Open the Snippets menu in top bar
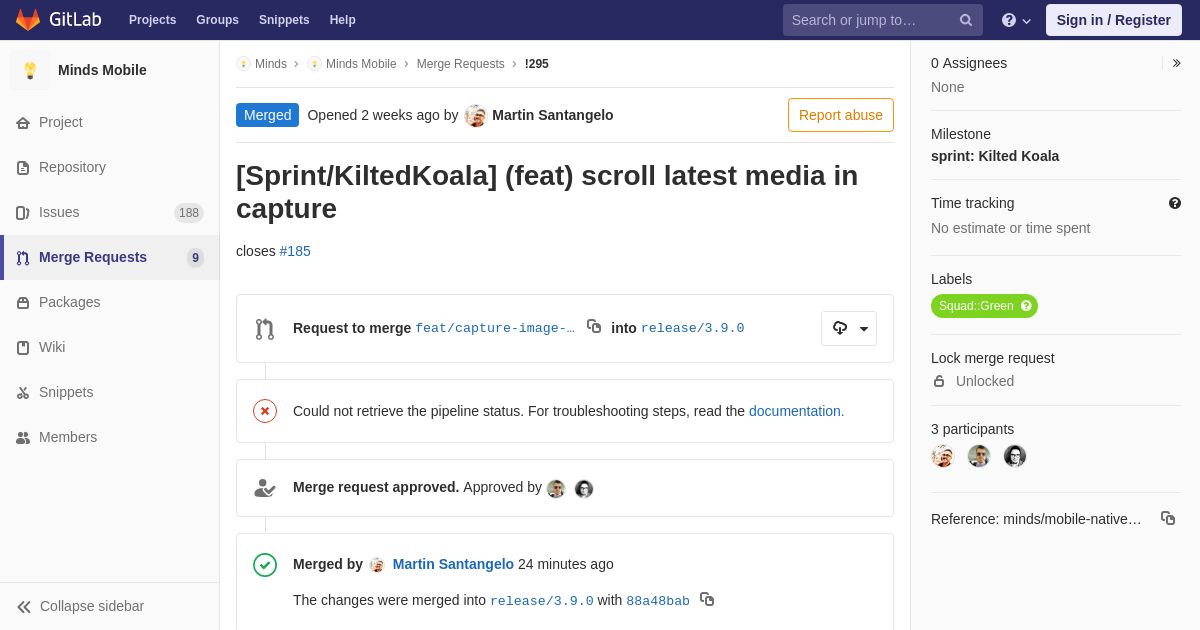 click(284, 20)
